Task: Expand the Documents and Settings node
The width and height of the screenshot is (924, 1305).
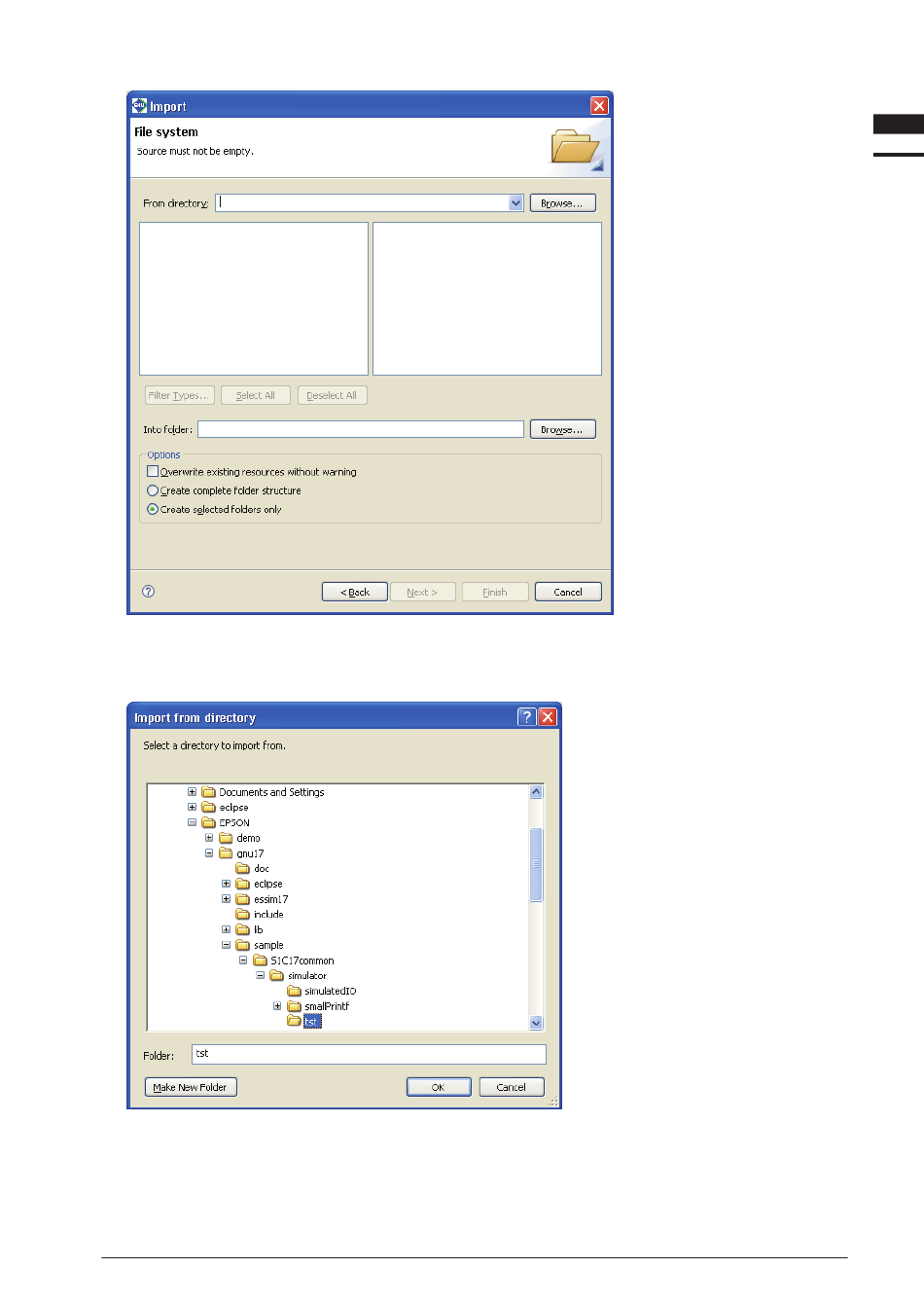Action: click(x=192, y=792)
